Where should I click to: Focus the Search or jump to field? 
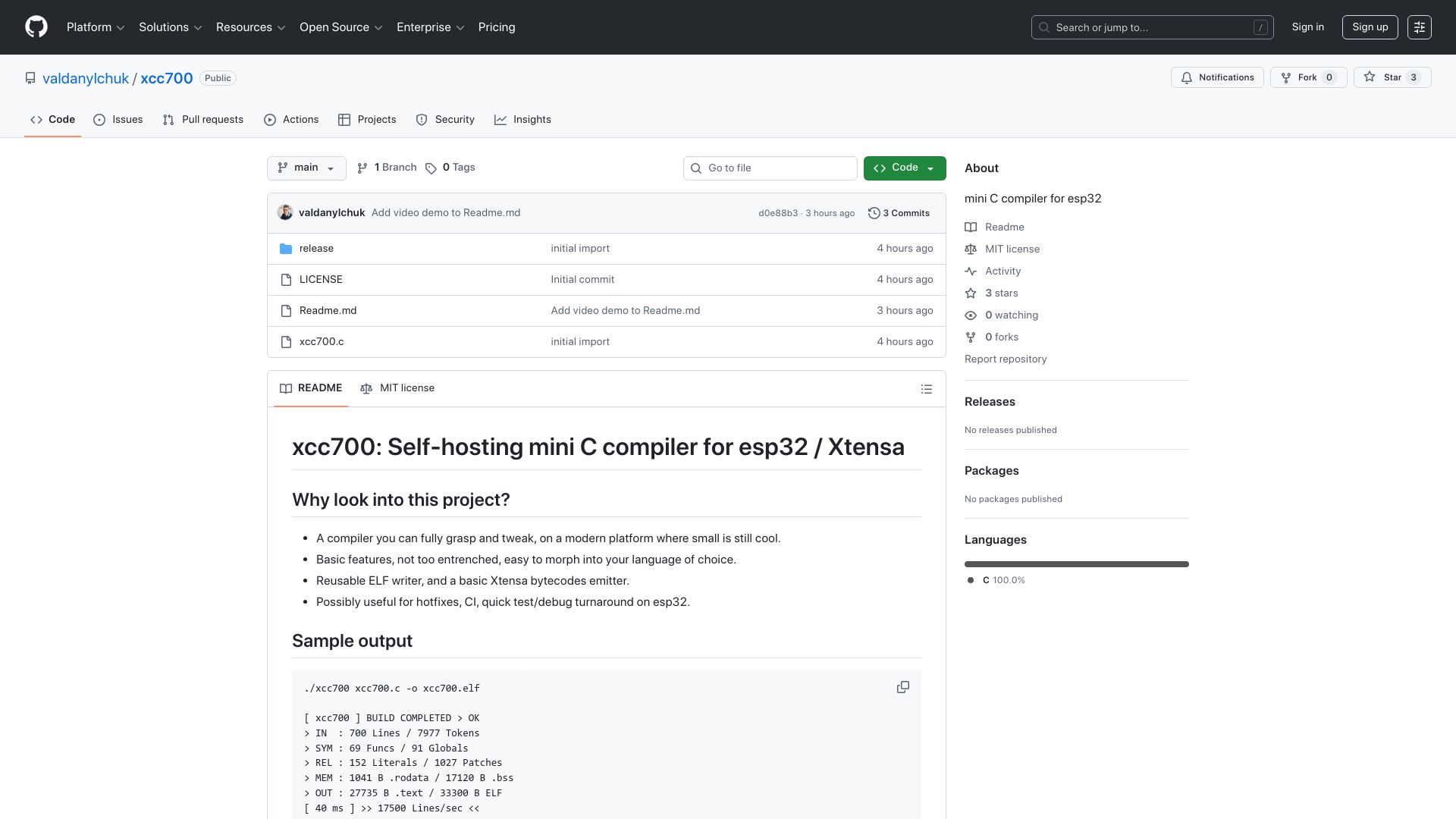pos(1153,27)
